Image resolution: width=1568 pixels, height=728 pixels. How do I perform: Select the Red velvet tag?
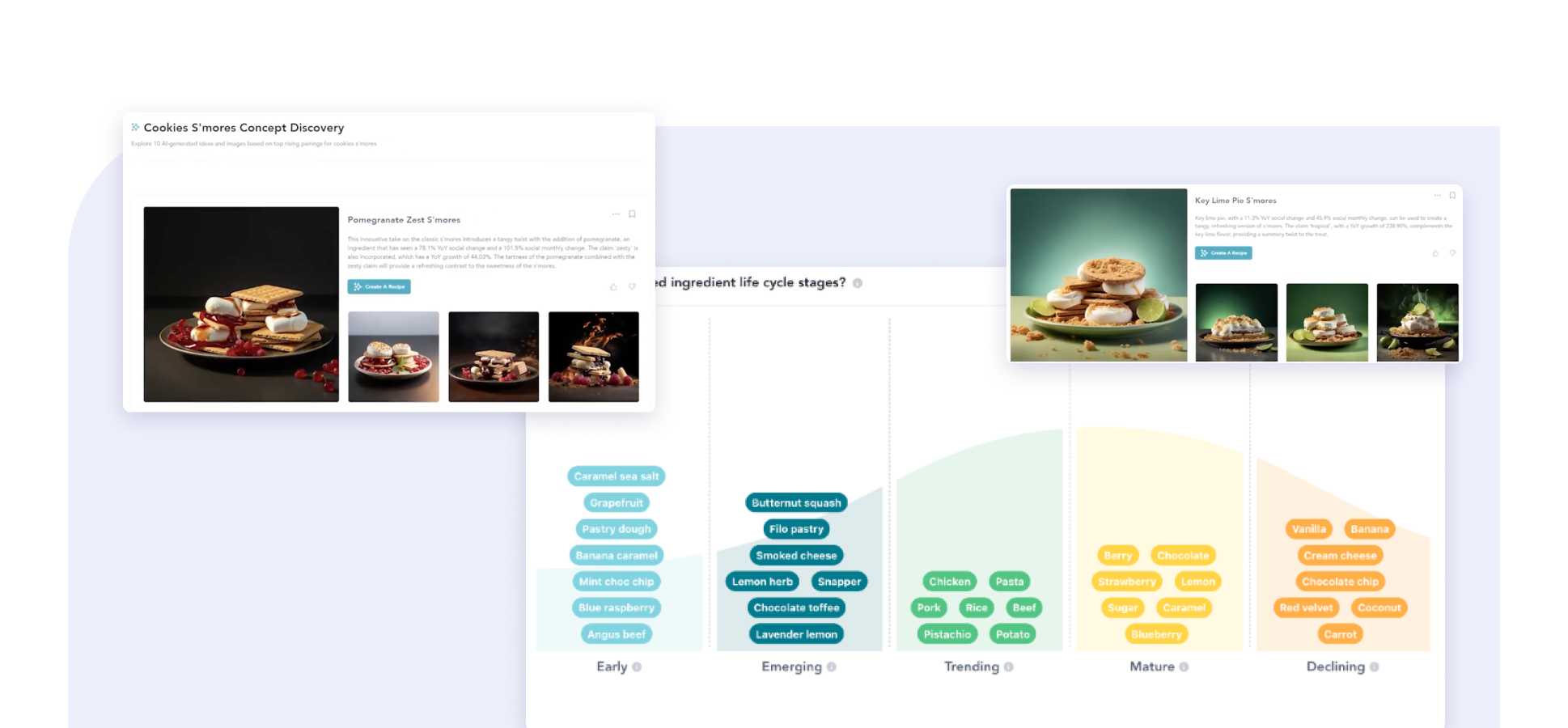pyautogui.click(x=1307, y=607)
